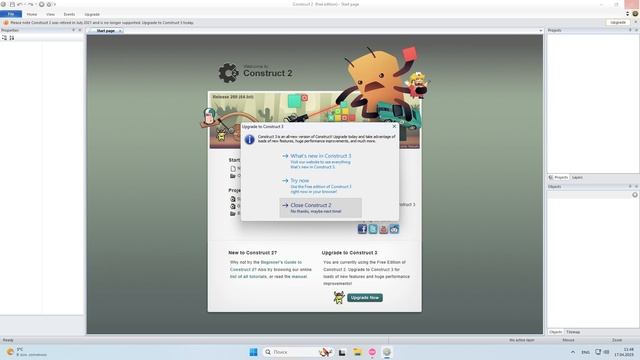Click the Construct 2 gear logo on start page
Image resolution: width=640 pixels, height=360 pixels.
pyautogui.click(x=228, y=73)
